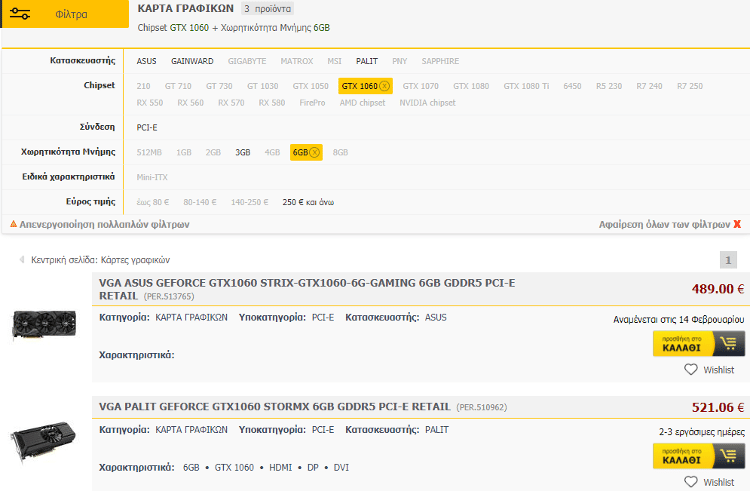Click the 521.06 € price
The width and height of the screenshot is (750, 491).
tap(717, 407)
